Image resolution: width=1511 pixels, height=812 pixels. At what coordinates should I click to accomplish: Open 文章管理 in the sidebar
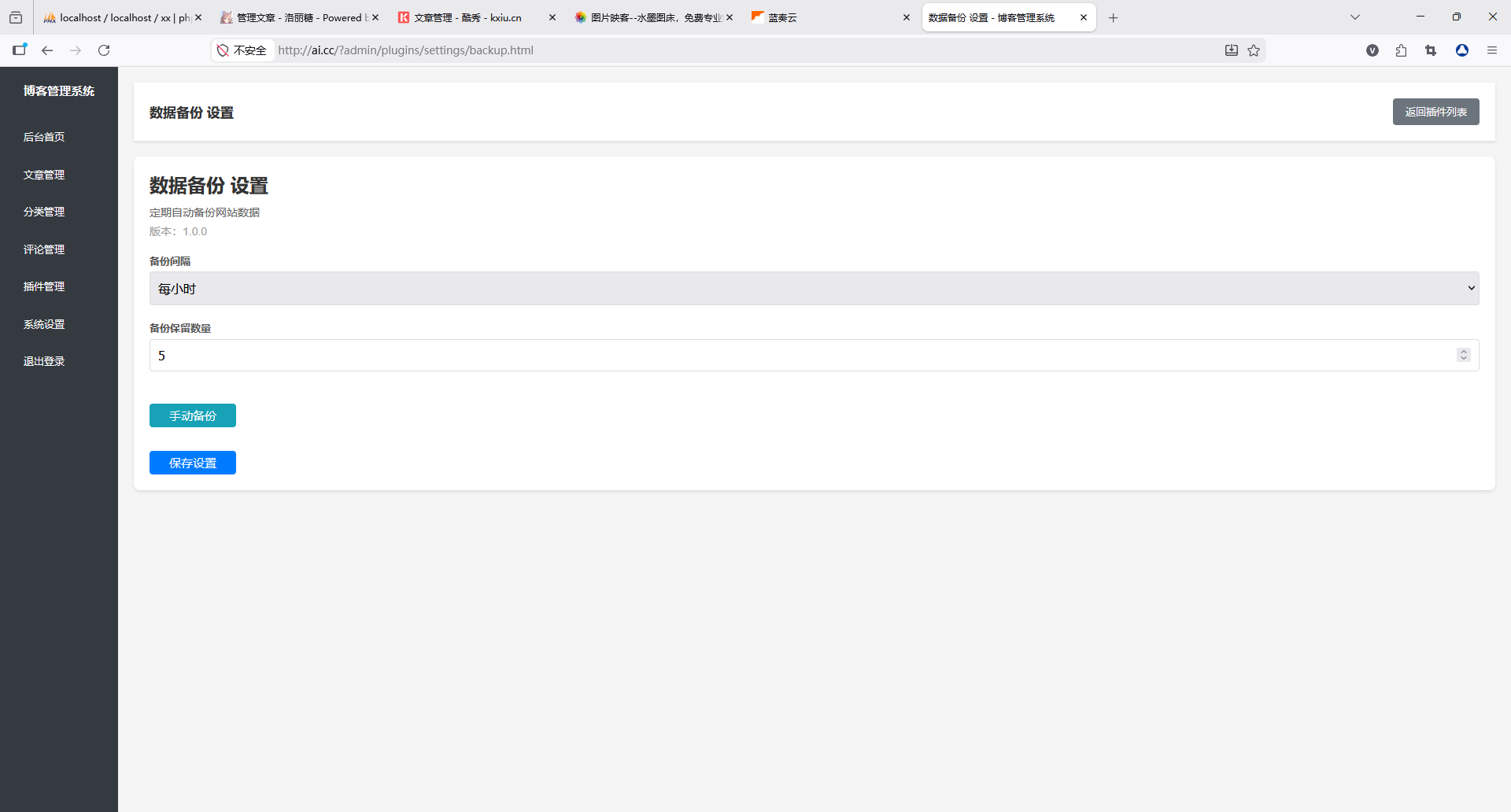[x=44, y=175]
